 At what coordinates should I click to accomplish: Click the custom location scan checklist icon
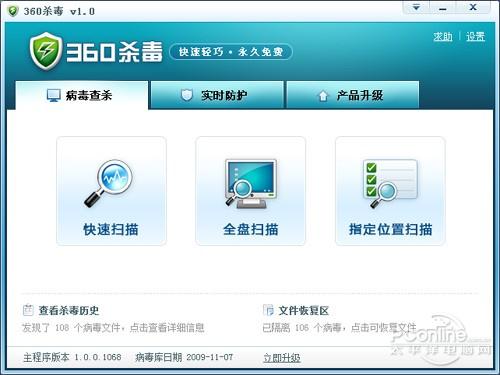click(390, 184)
